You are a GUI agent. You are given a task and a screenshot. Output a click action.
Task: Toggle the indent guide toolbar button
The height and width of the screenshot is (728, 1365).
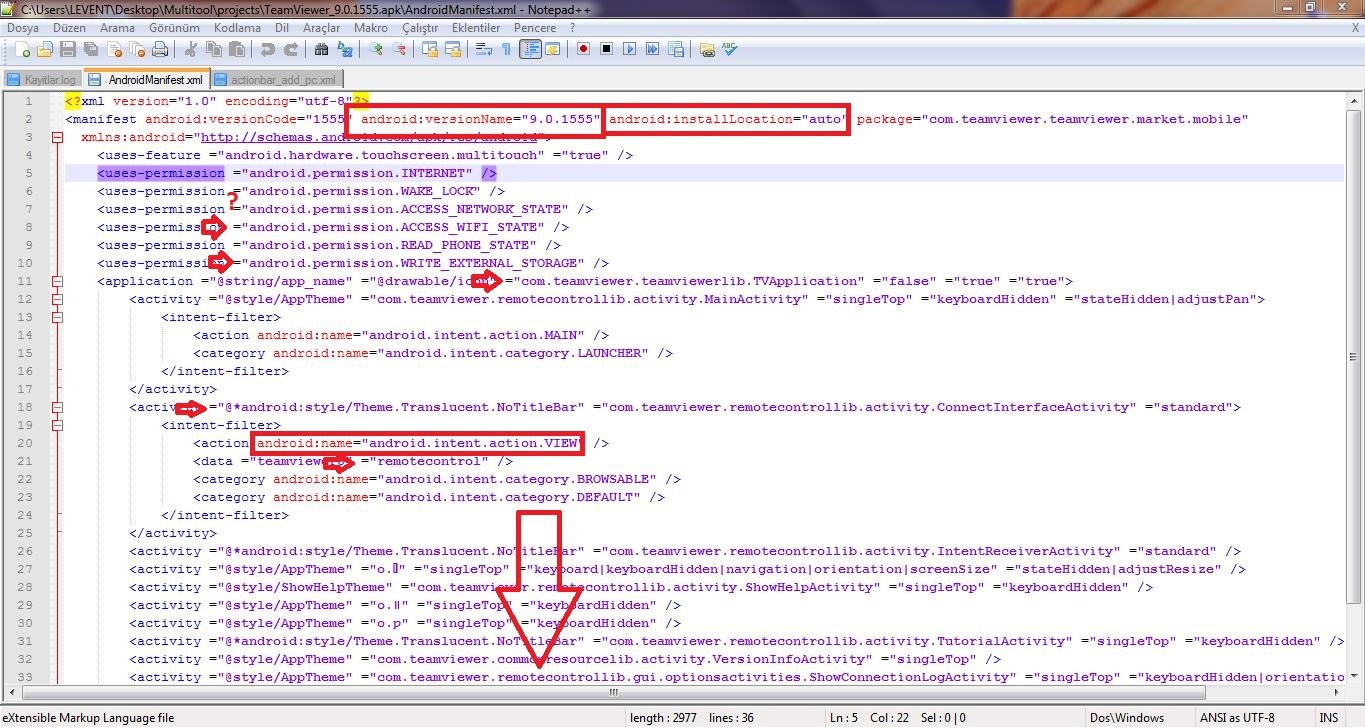coord(530,49)
